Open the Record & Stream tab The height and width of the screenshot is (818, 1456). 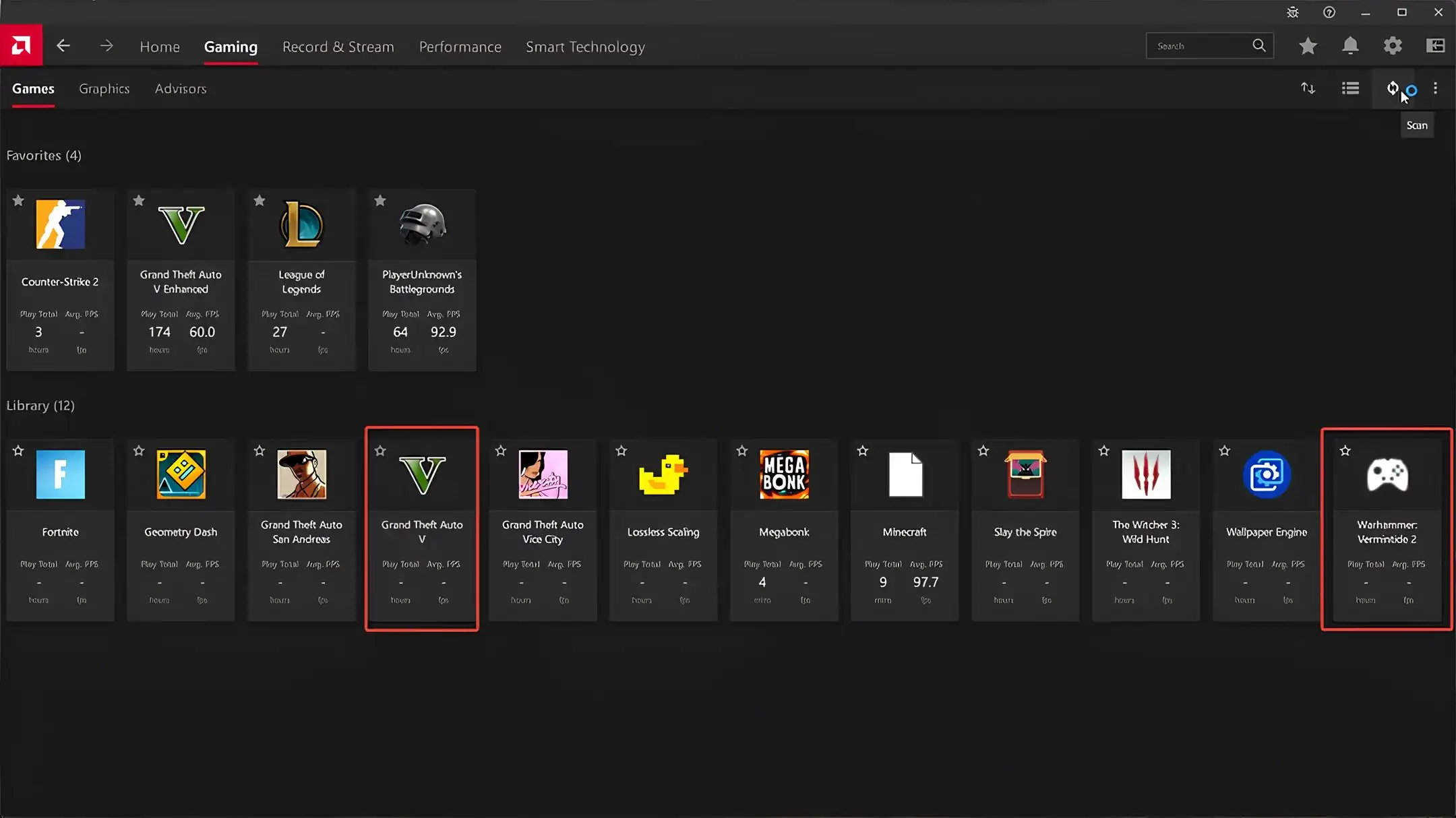(x=338, y=46)
